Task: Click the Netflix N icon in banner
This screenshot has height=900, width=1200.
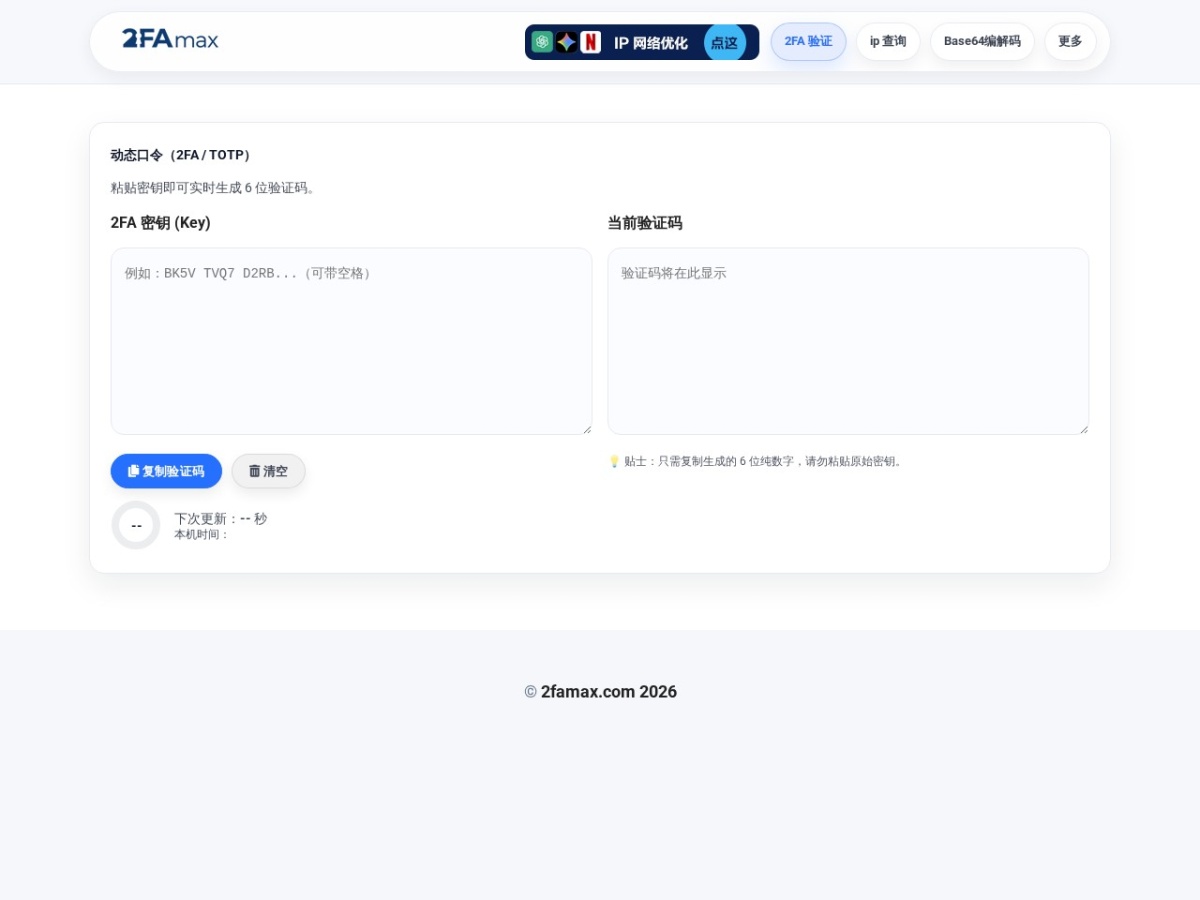Action: [x=591, y=42]
